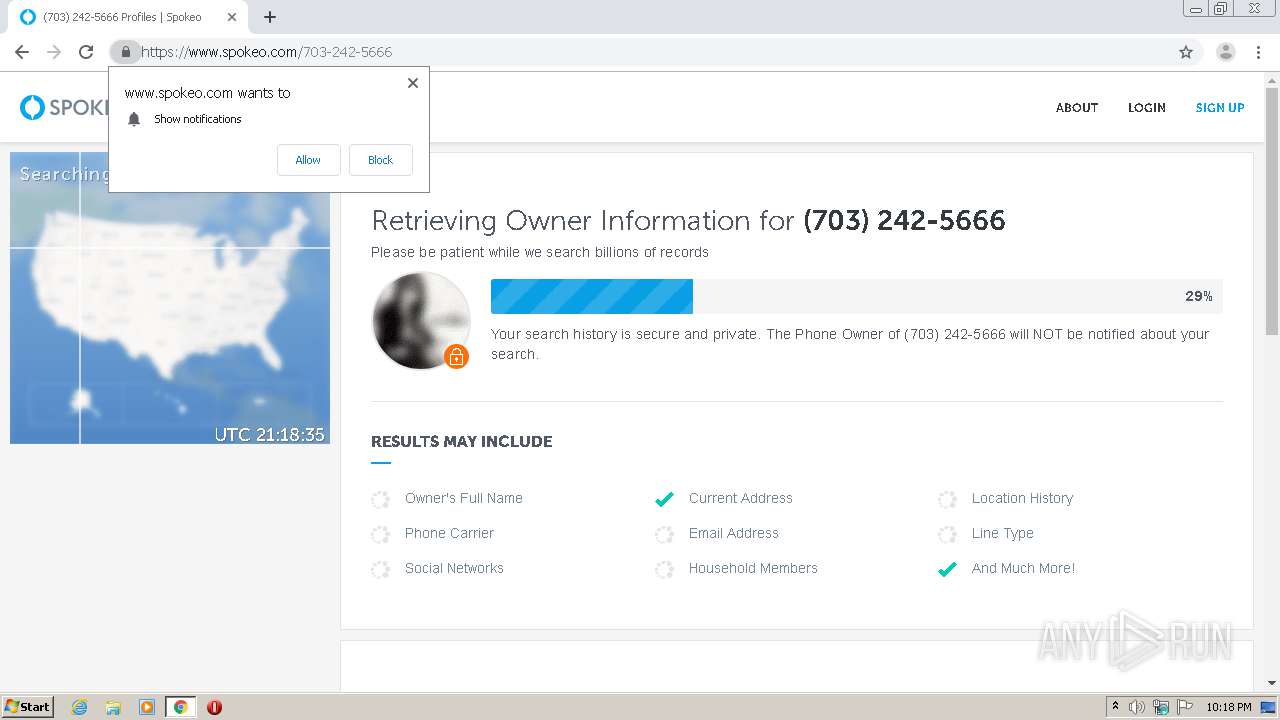
Task: Open the Chrome profile avatar
Action: [1225, 52]
